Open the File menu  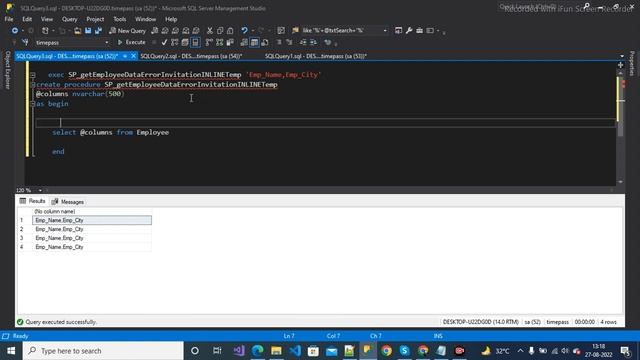pos(9,19)
